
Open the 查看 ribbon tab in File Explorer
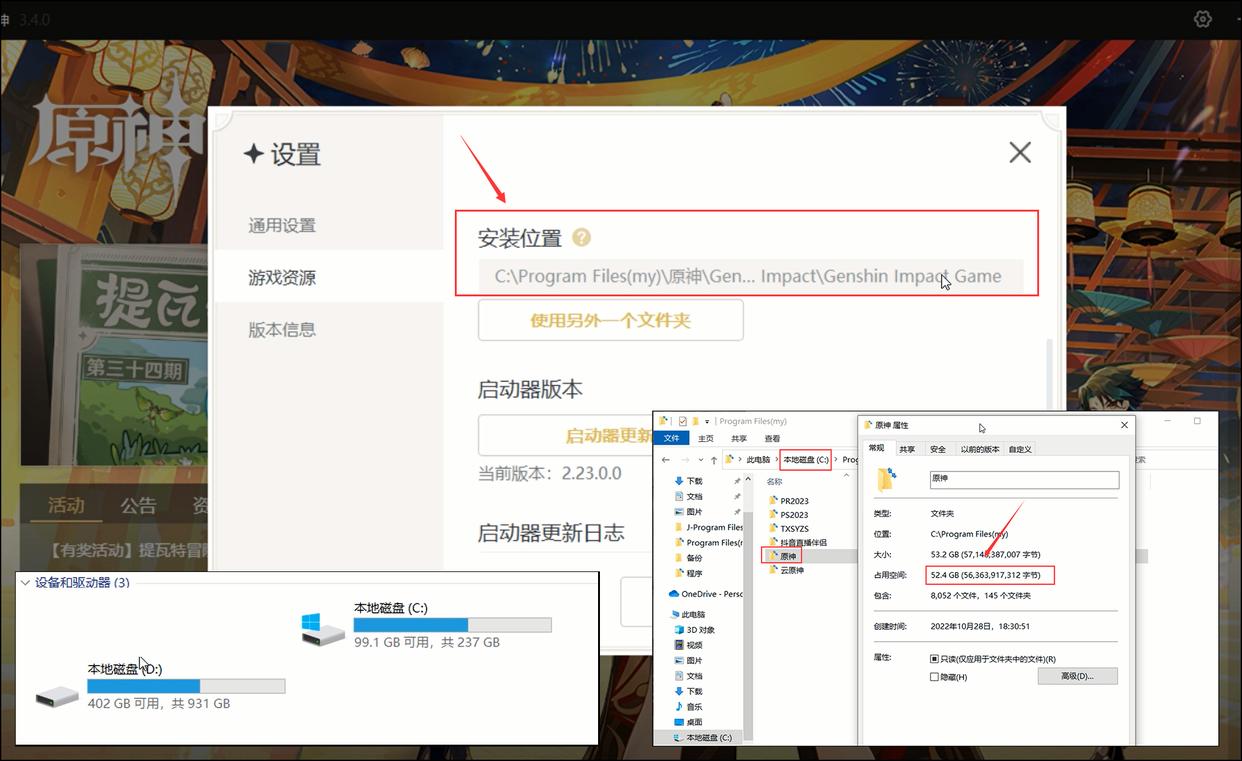pos(772,437)
